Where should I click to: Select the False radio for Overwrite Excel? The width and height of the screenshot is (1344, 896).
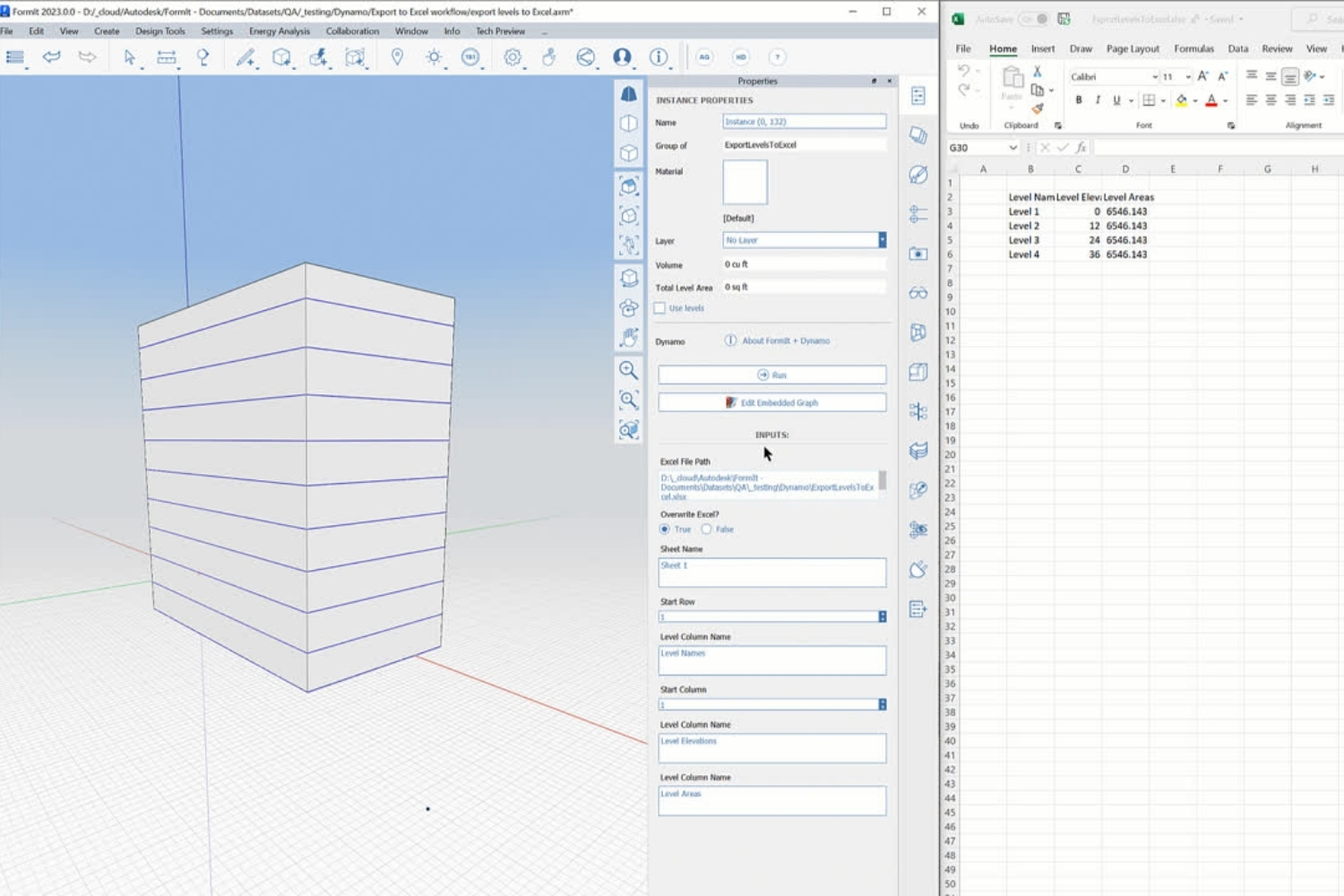706,530
